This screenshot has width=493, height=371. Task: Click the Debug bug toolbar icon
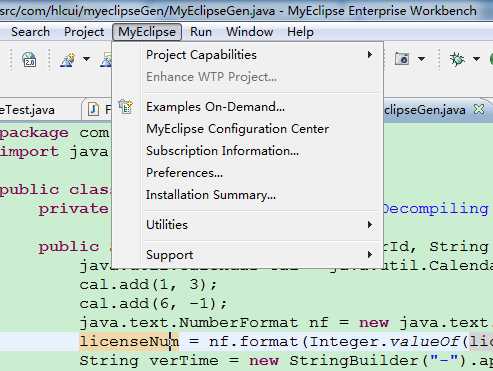pos(457,59)
